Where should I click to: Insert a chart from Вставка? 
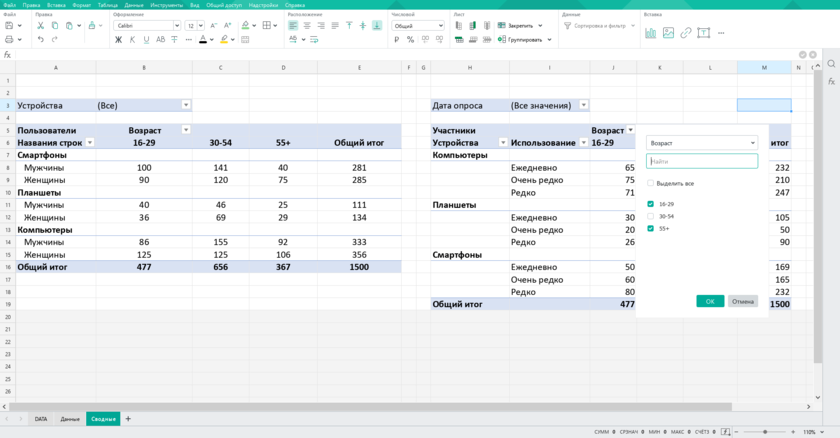coord(651,33)
